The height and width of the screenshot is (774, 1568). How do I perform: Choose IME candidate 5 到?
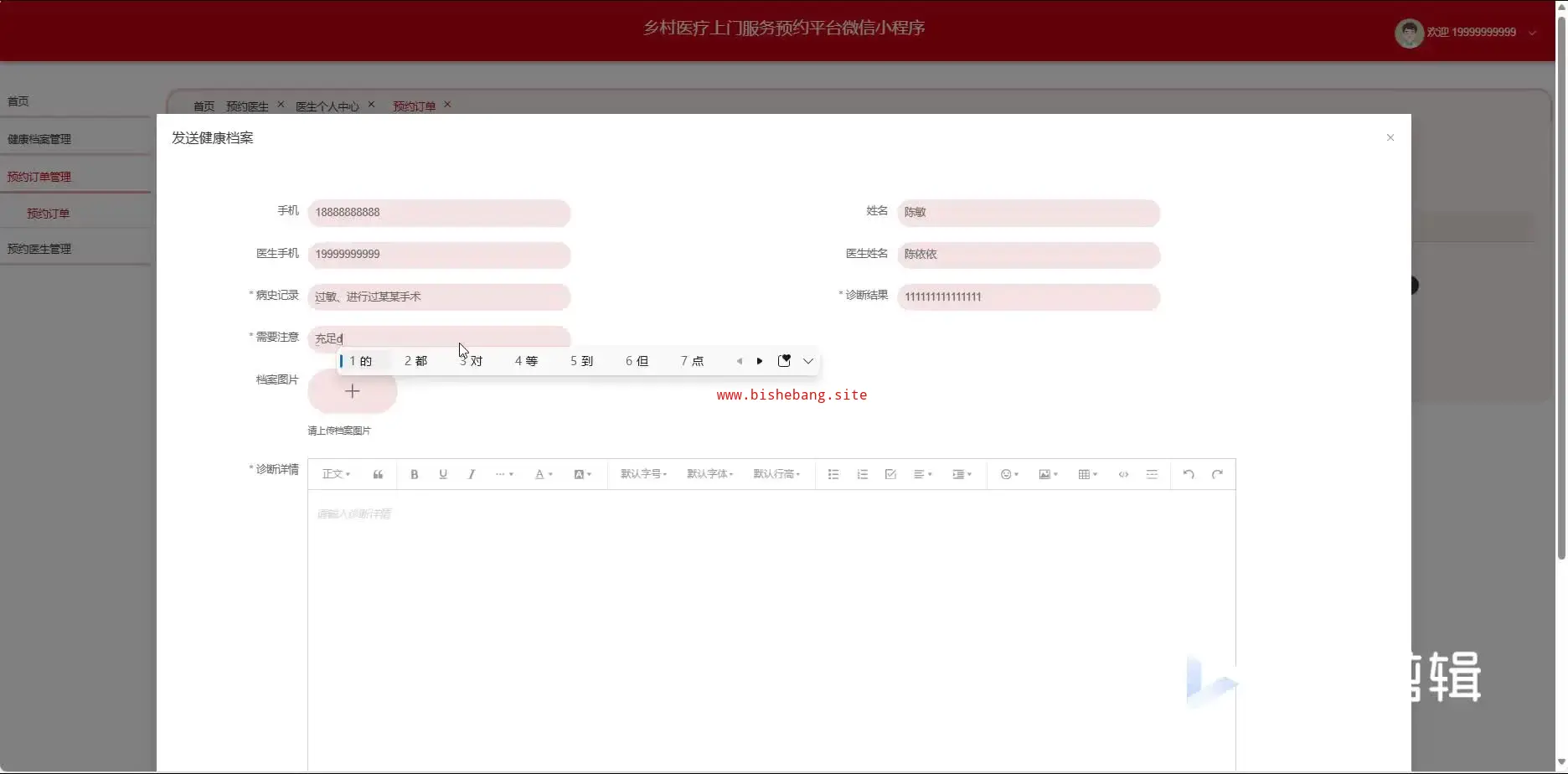[581, 361]
